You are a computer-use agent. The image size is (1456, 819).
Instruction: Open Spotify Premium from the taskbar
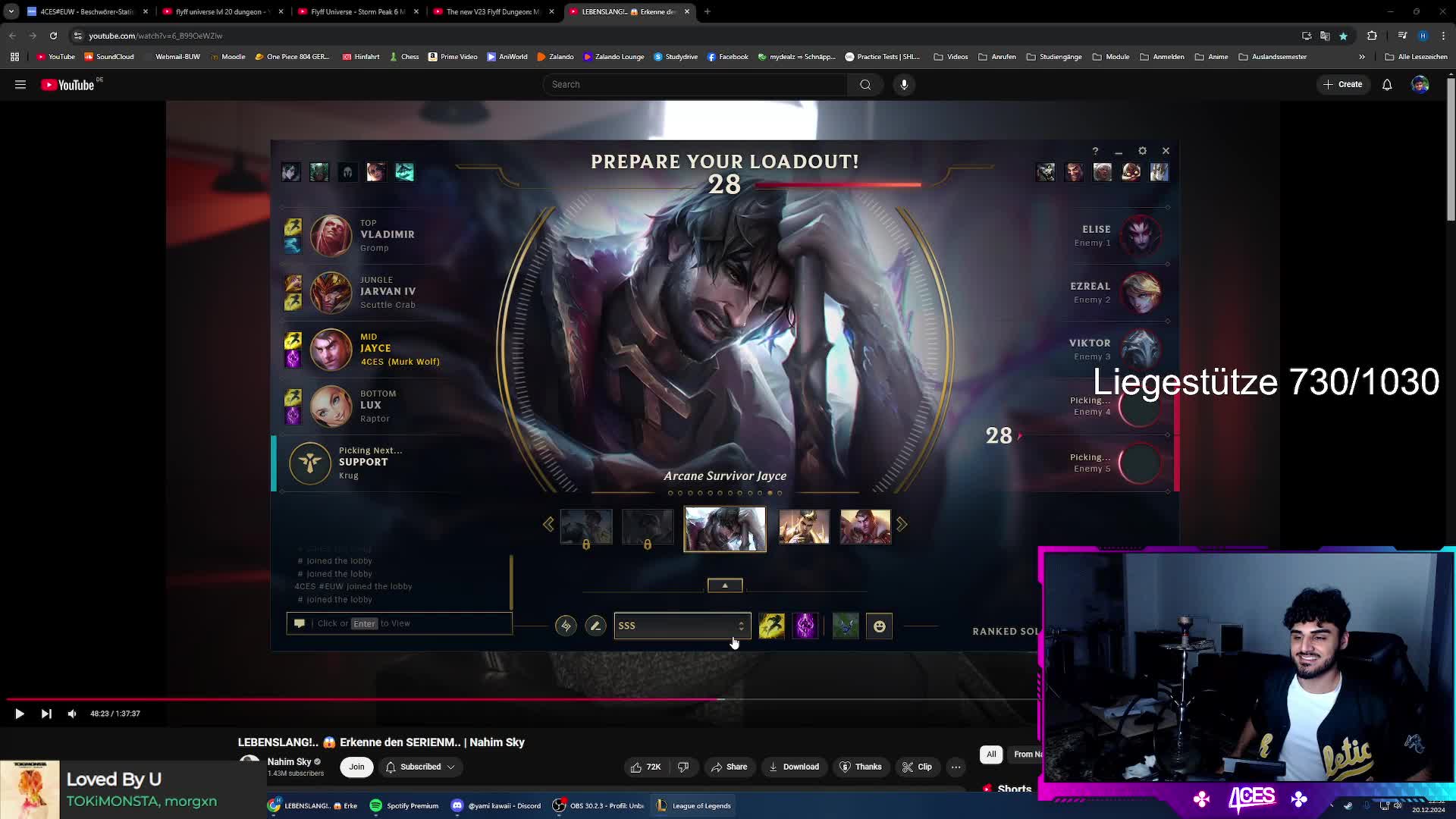pyautogui.click(x=404, y=805)
